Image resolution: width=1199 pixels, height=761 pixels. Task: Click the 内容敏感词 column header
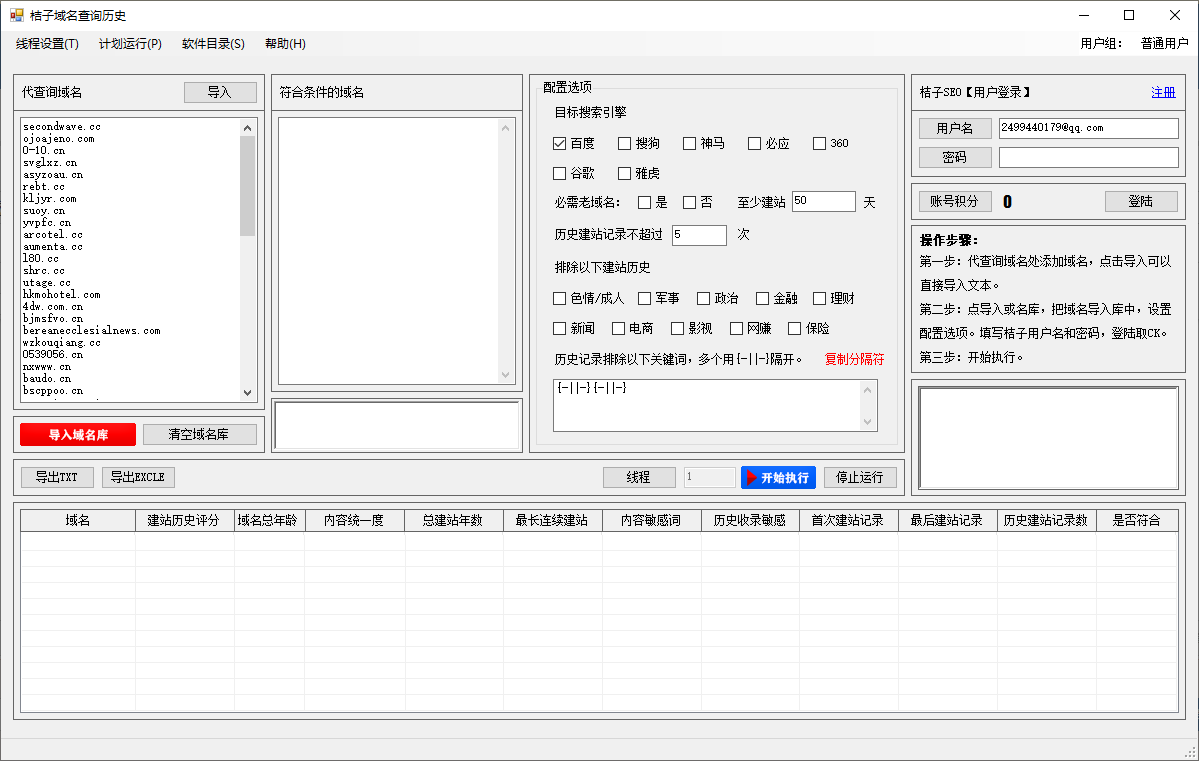pos(651,521)
